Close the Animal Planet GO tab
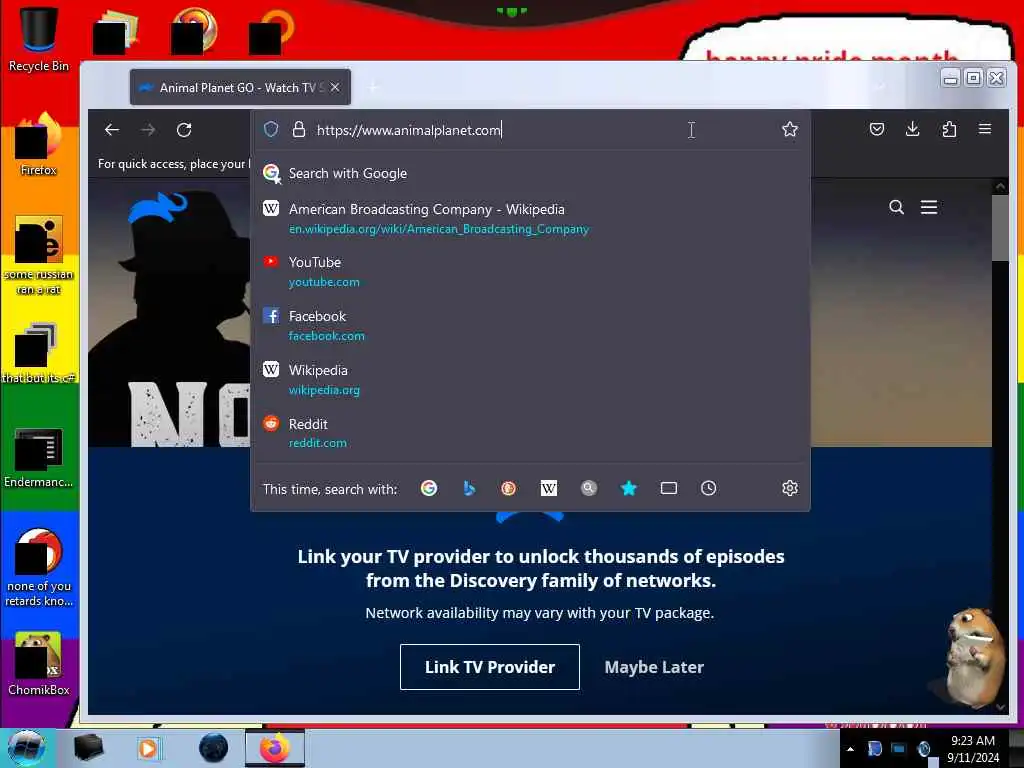Image resolution: width=1024 pixels, height=768 pixels. coord(335,88)
